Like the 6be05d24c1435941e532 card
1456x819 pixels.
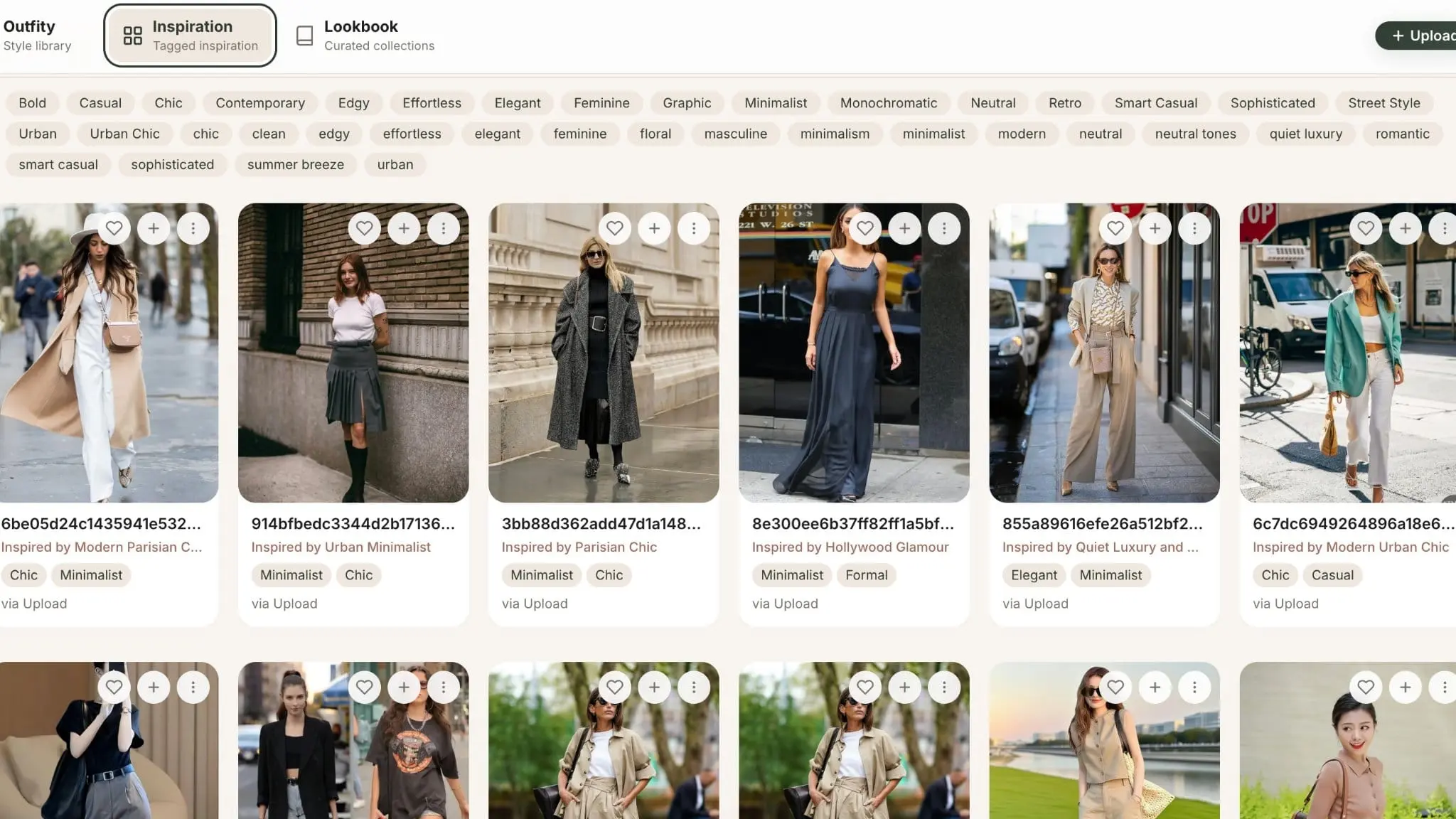pos(114,228)
